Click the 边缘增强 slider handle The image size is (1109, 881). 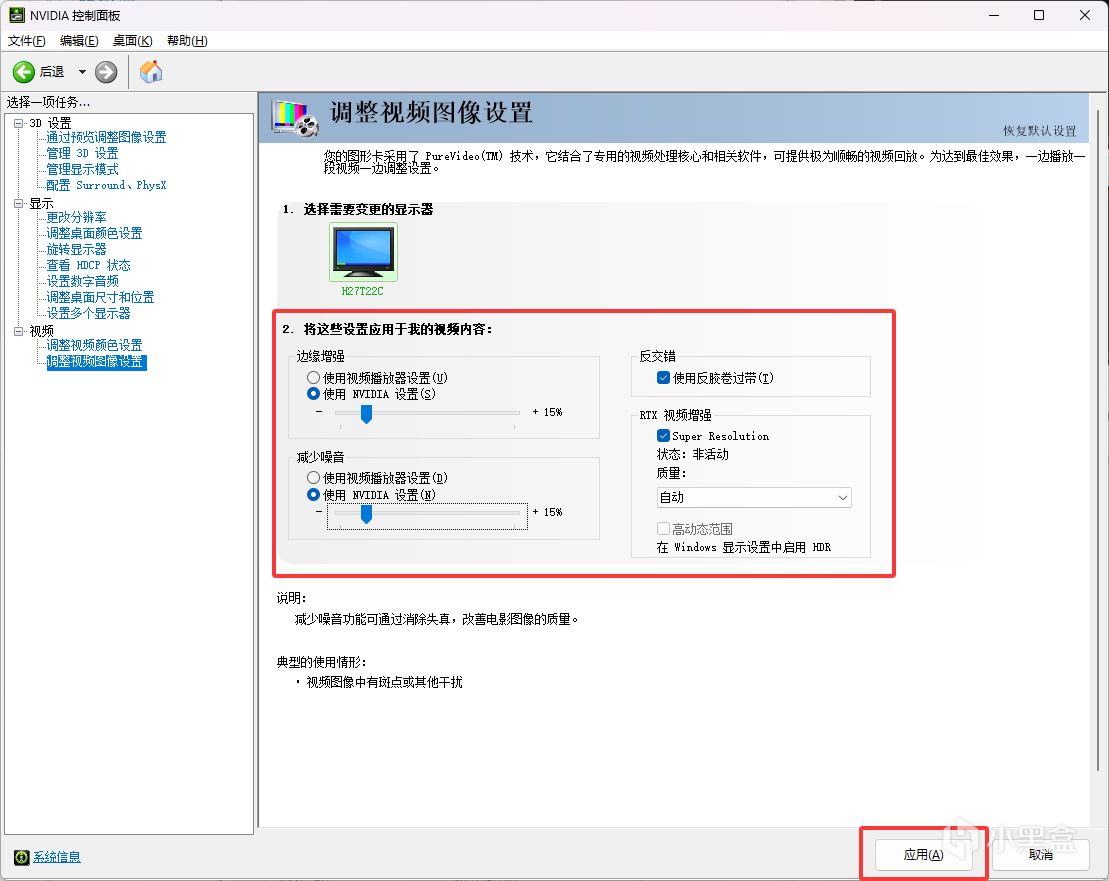pyautogui.click(x=366, y=414)
